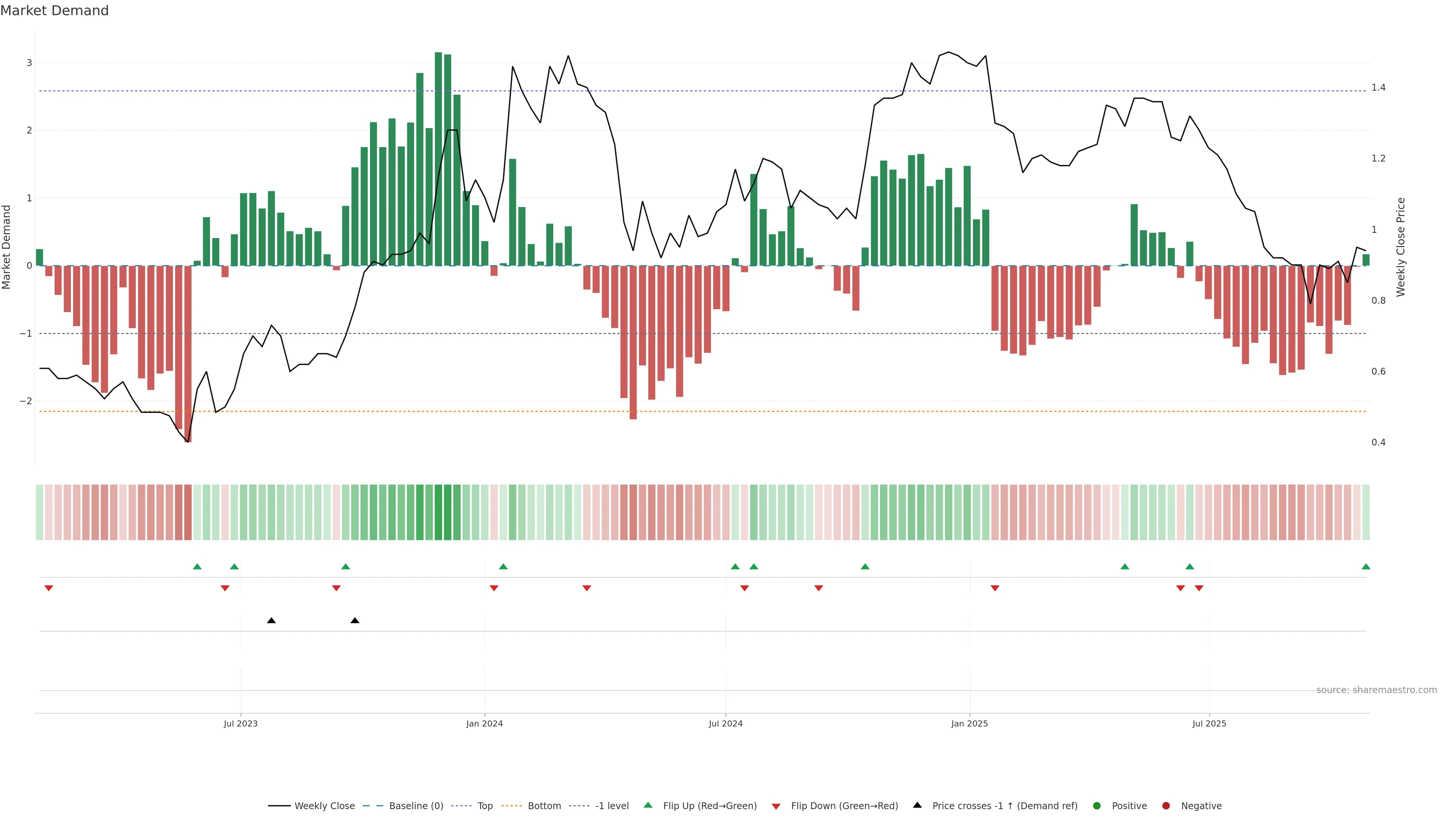The height and width of the screenshot is (819, 1456).
Task: Click the Market Demand chart title
Action: click(54, 11)
